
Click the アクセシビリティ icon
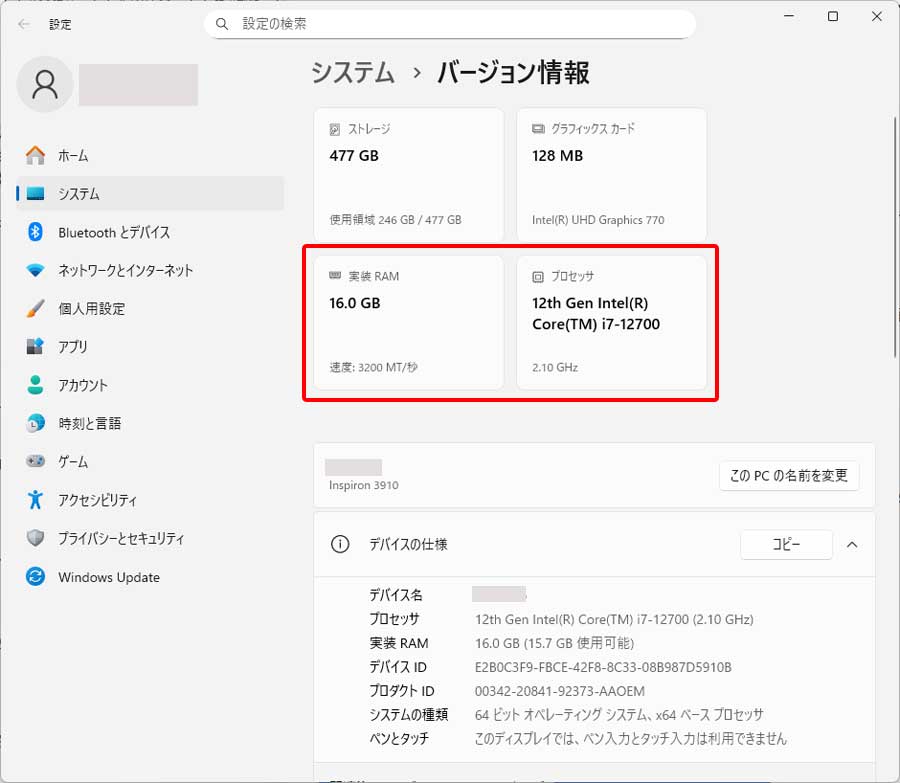pyautogui.click(x=36, y=500)
